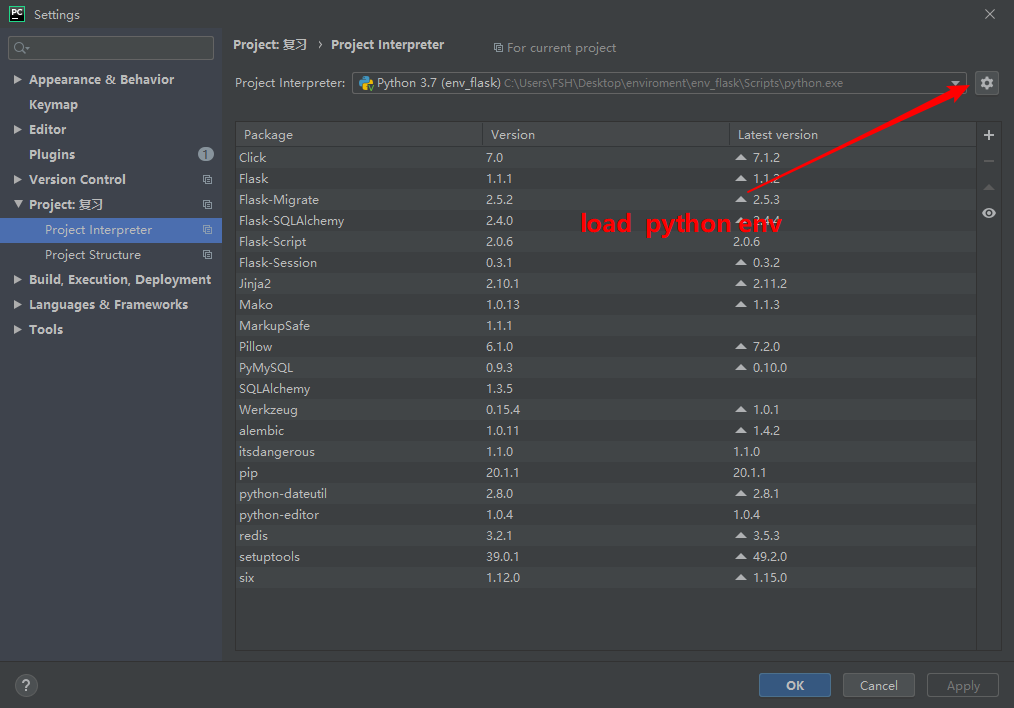Open the interpreter gear settings menu
The width and height of the screenshot is (1014, 708).
986,83
